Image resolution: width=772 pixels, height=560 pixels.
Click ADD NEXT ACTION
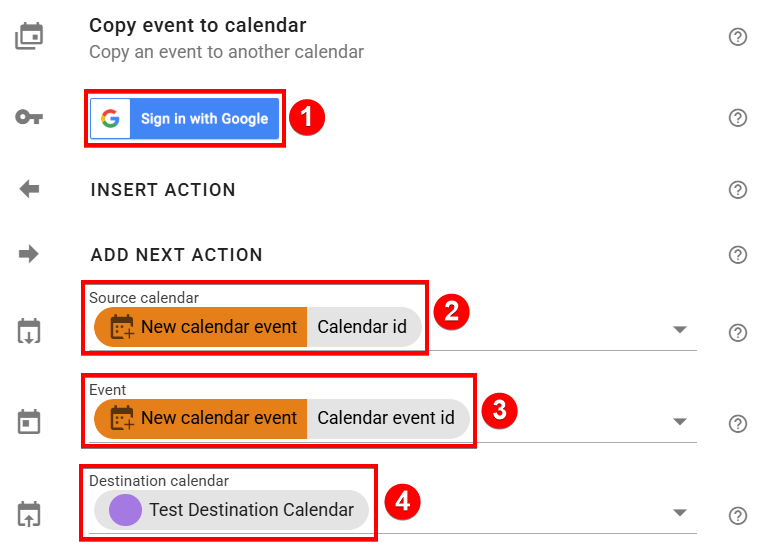pyautogui.click(x=176, y=254)
